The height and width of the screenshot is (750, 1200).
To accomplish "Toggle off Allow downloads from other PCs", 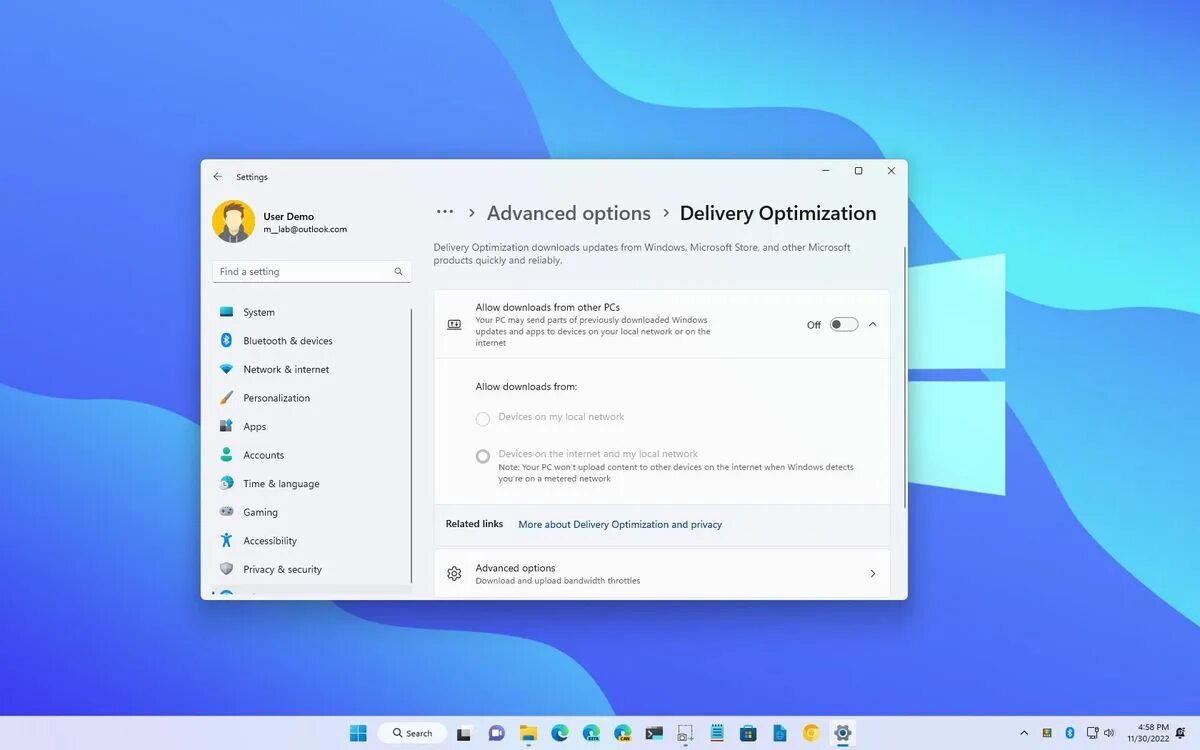I will tap(843, 324).
